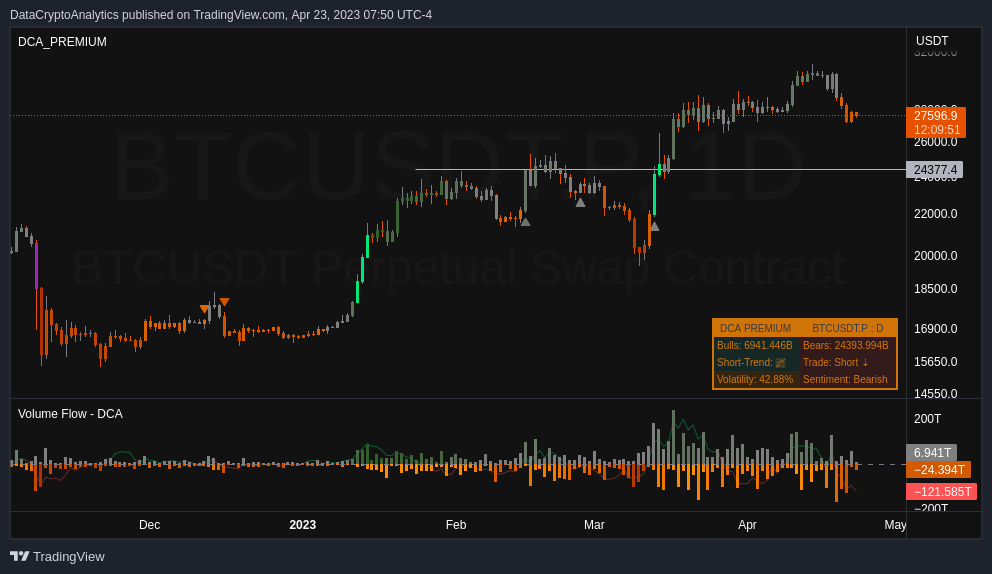
Task: Click the purple candle in November
Action: (36, 265)
